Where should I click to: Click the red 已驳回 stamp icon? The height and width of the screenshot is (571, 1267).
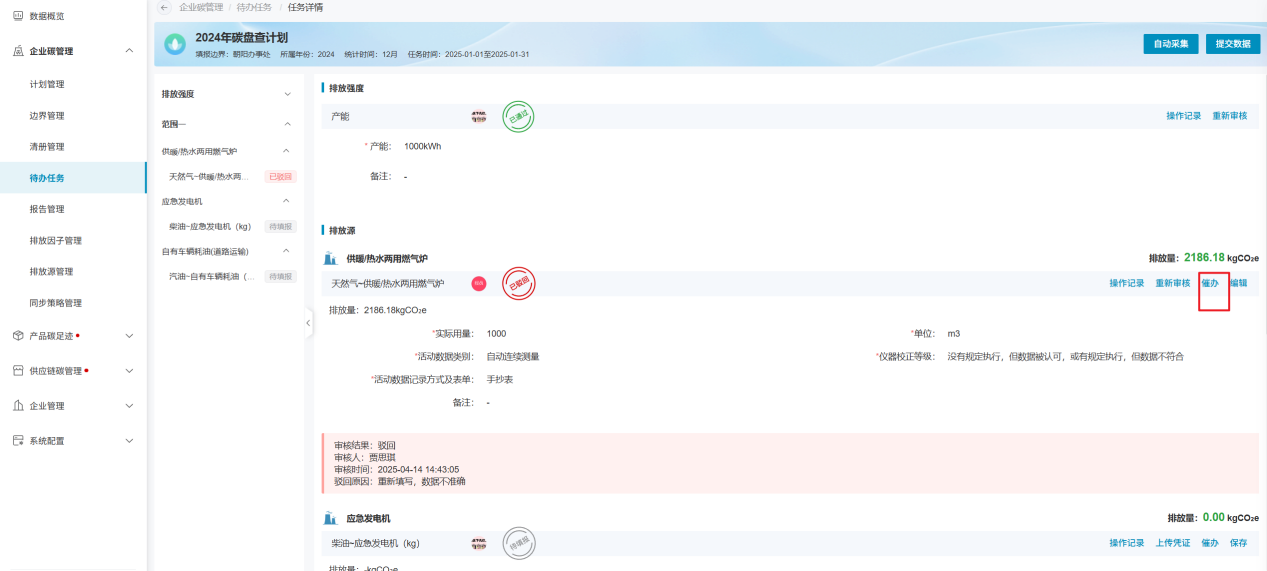tap(518, 284)
